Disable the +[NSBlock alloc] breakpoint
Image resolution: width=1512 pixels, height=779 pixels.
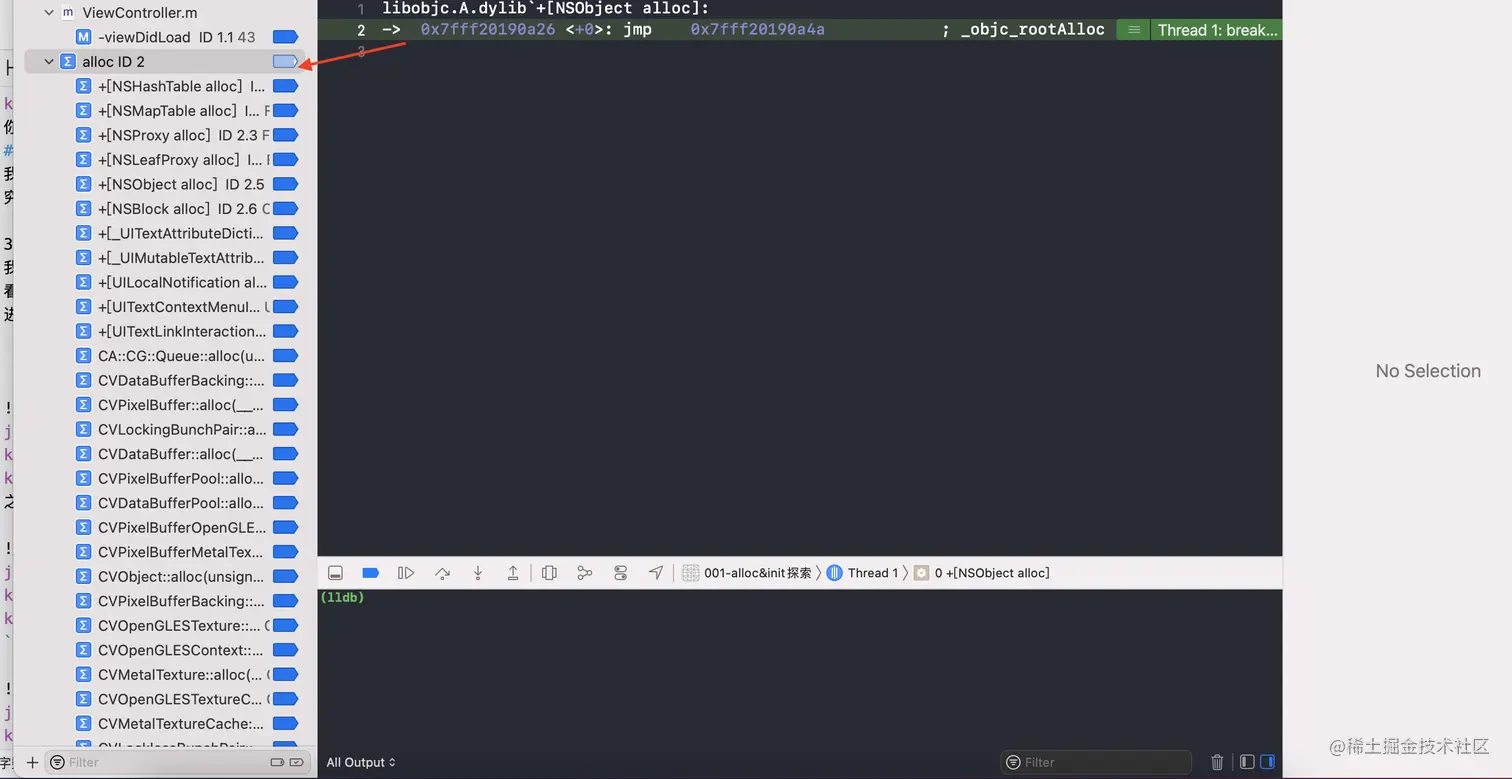[286, 209]
